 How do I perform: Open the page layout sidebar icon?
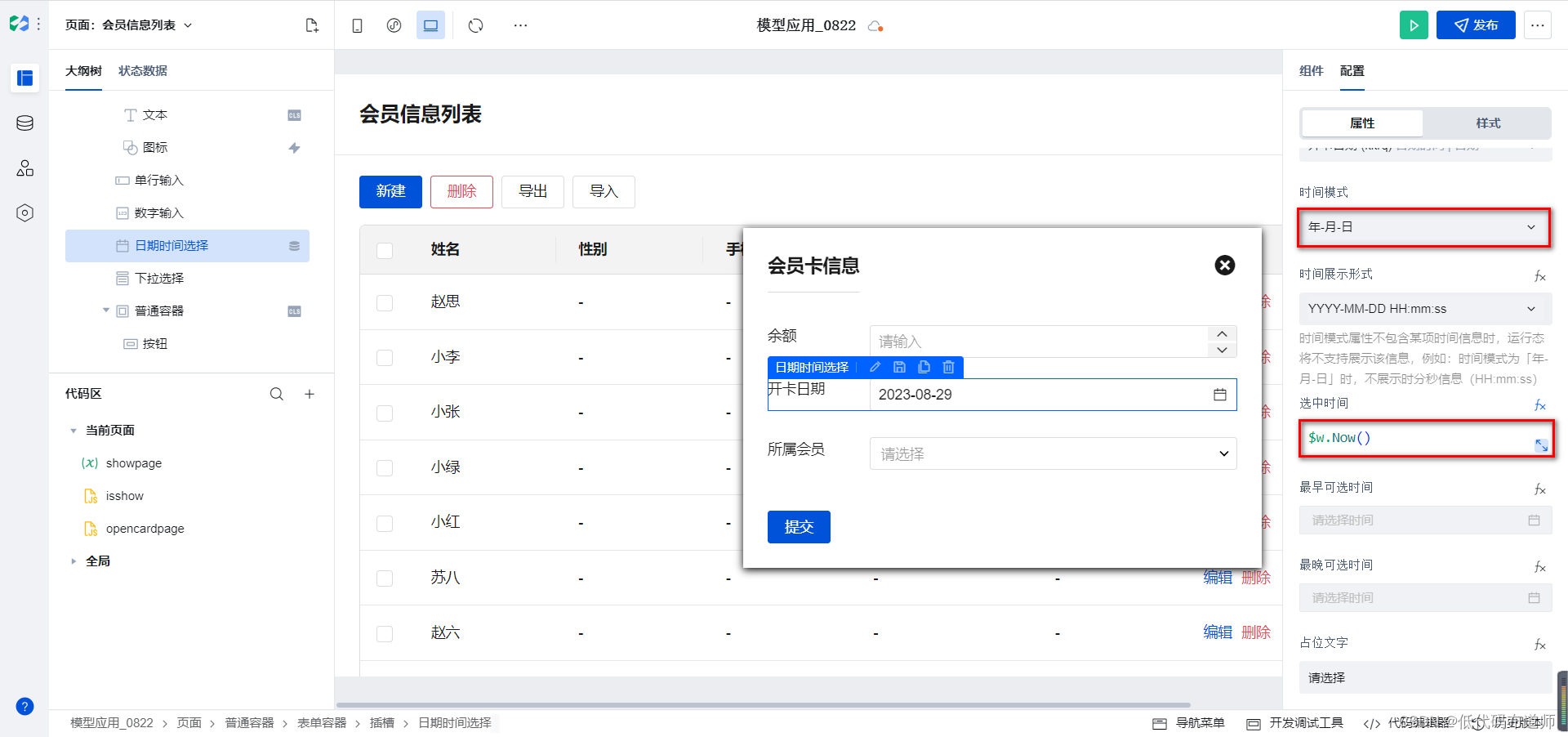pyautogui.click(x=24, y=78)
